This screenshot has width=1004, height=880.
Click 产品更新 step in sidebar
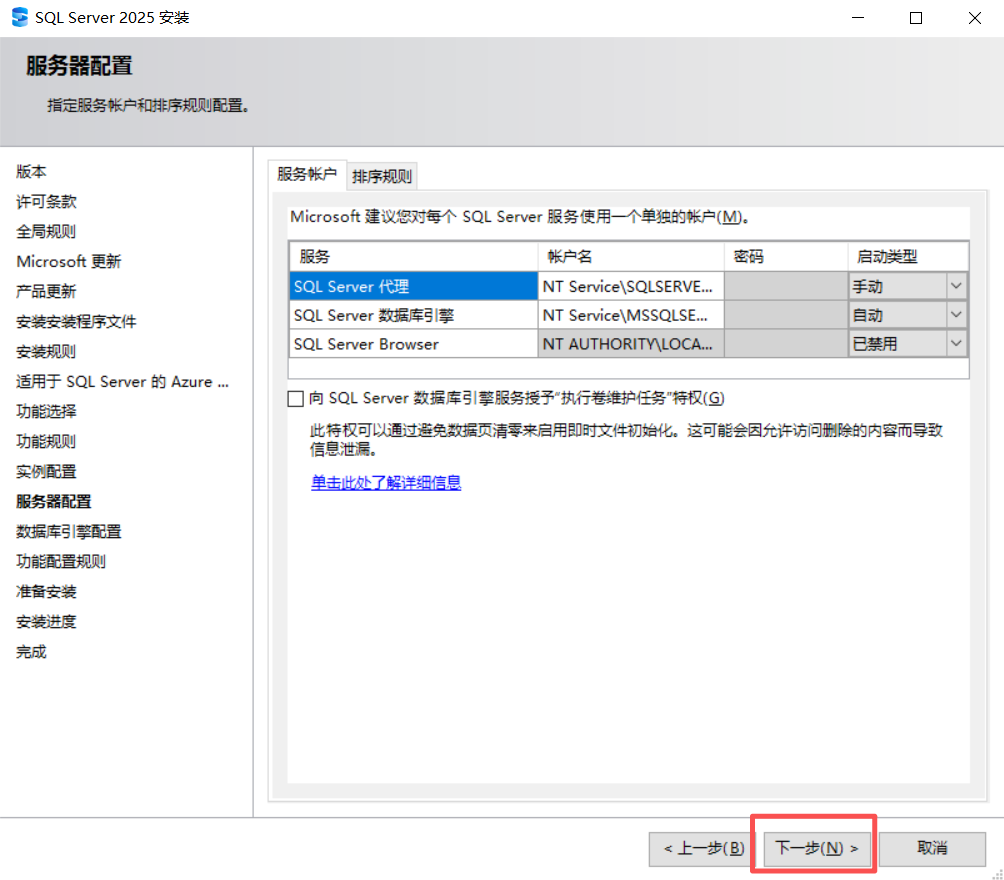pyautogui.click(x=46, y=291)
